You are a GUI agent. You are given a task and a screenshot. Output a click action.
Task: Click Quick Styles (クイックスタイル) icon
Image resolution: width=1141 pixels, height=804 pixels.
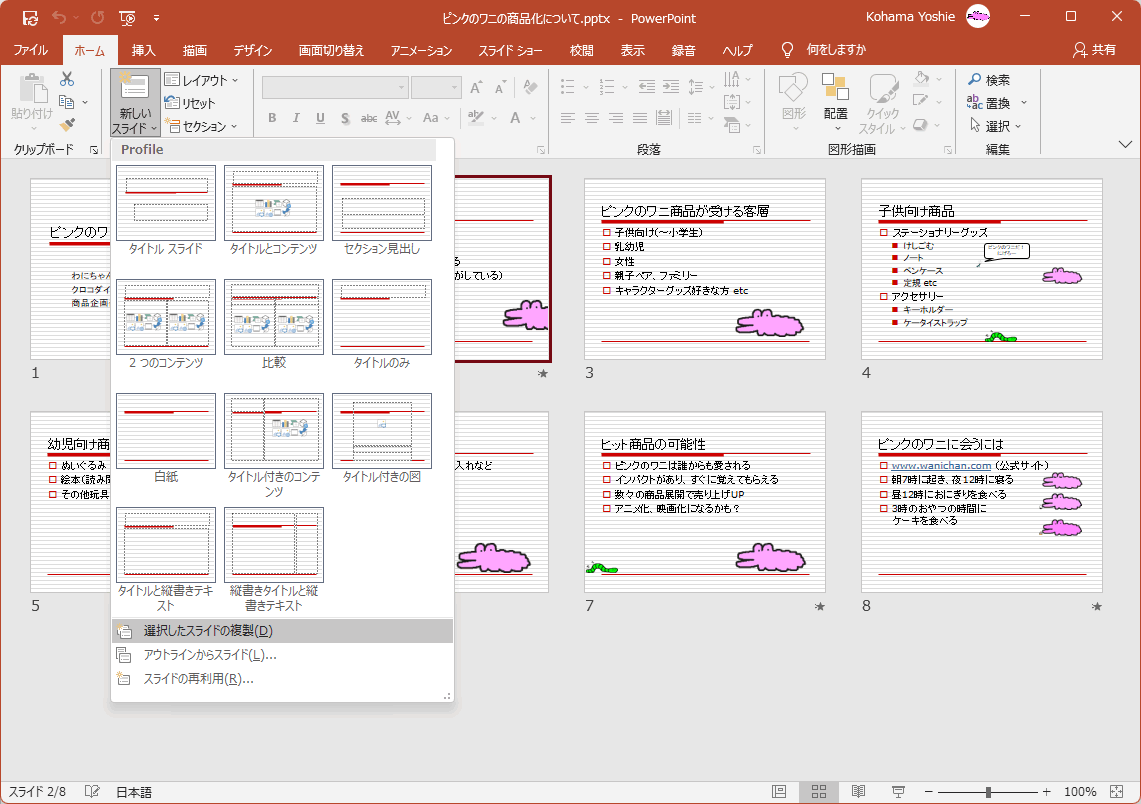882,102
